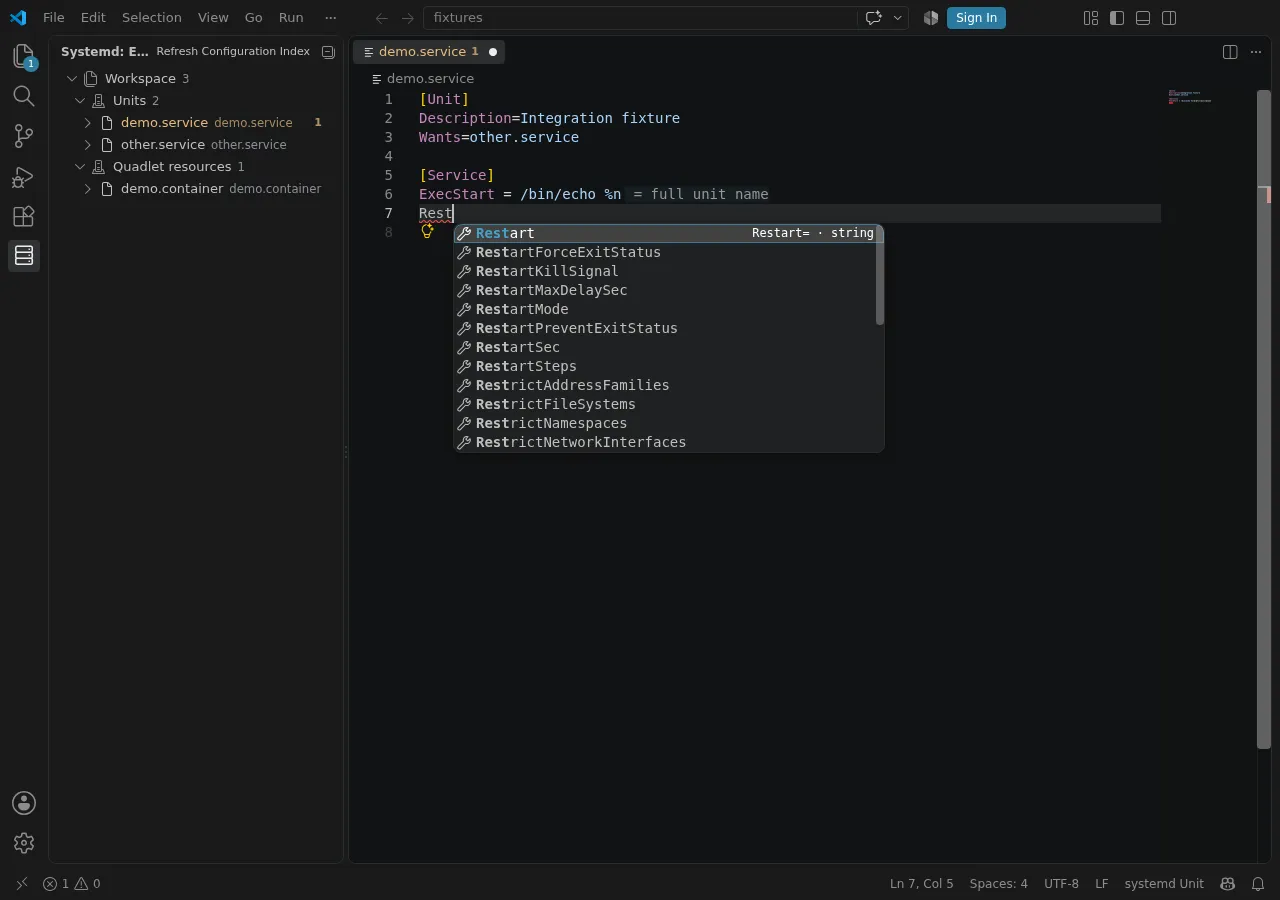1280x900 pixels.
Task: Click the suggestion list scrollbar
Action: click(880, 275)
